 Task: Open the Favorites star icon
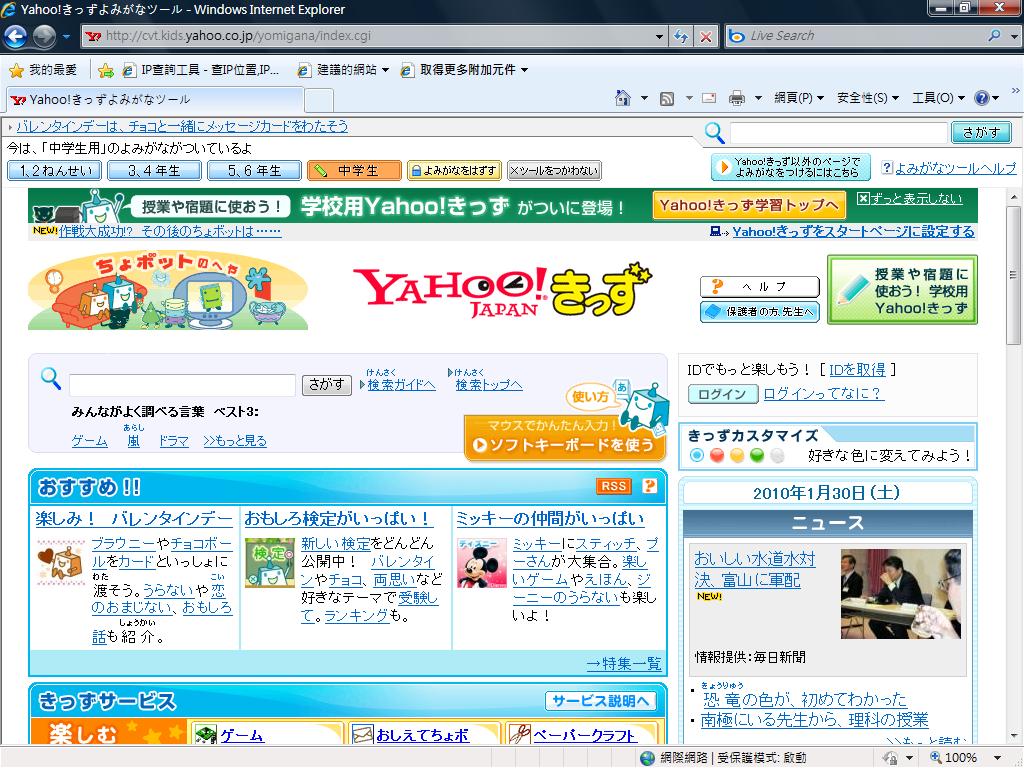coord(16,70)
